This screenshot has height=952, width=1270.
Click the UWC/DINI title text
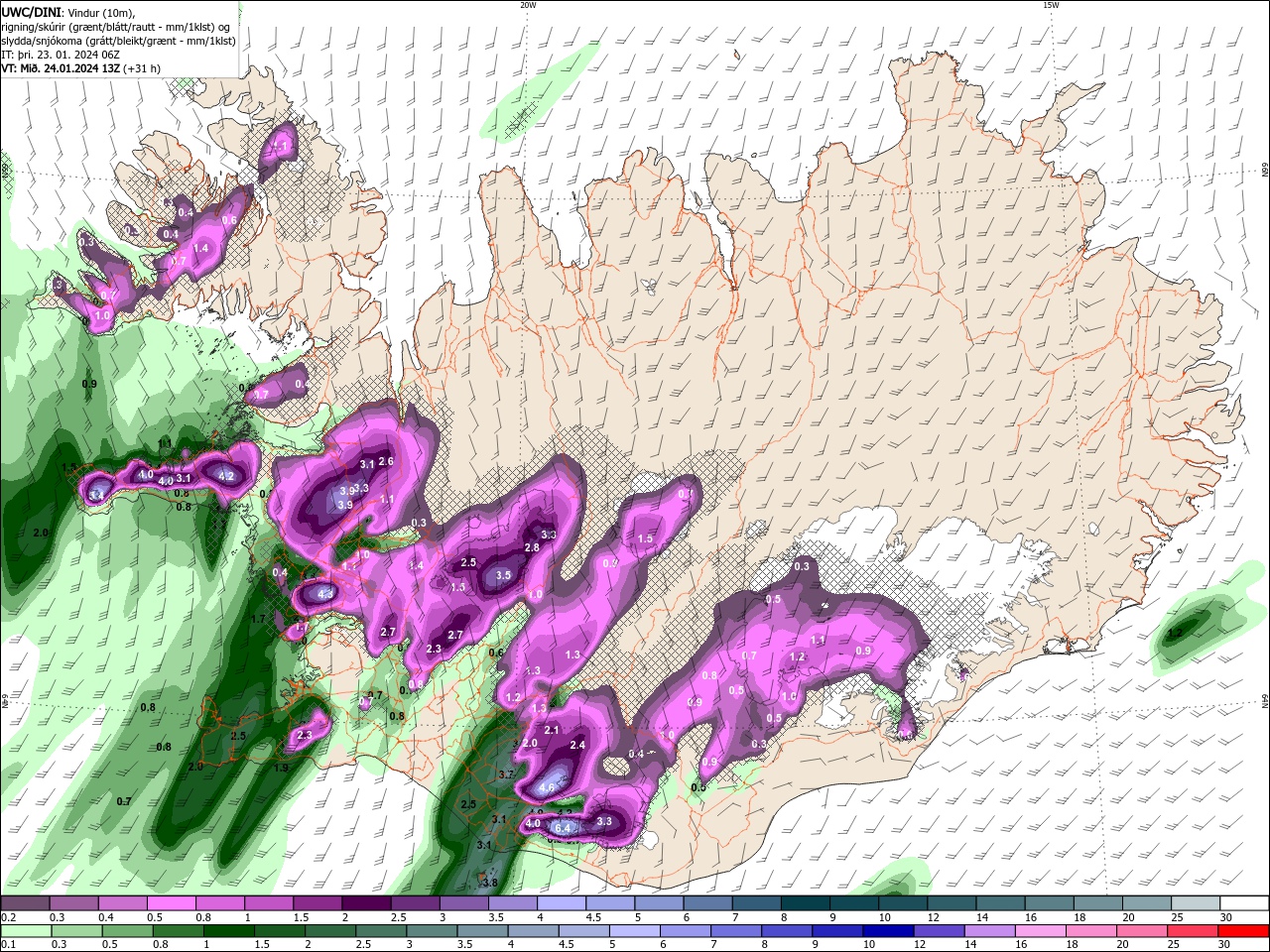coord(31,11)
